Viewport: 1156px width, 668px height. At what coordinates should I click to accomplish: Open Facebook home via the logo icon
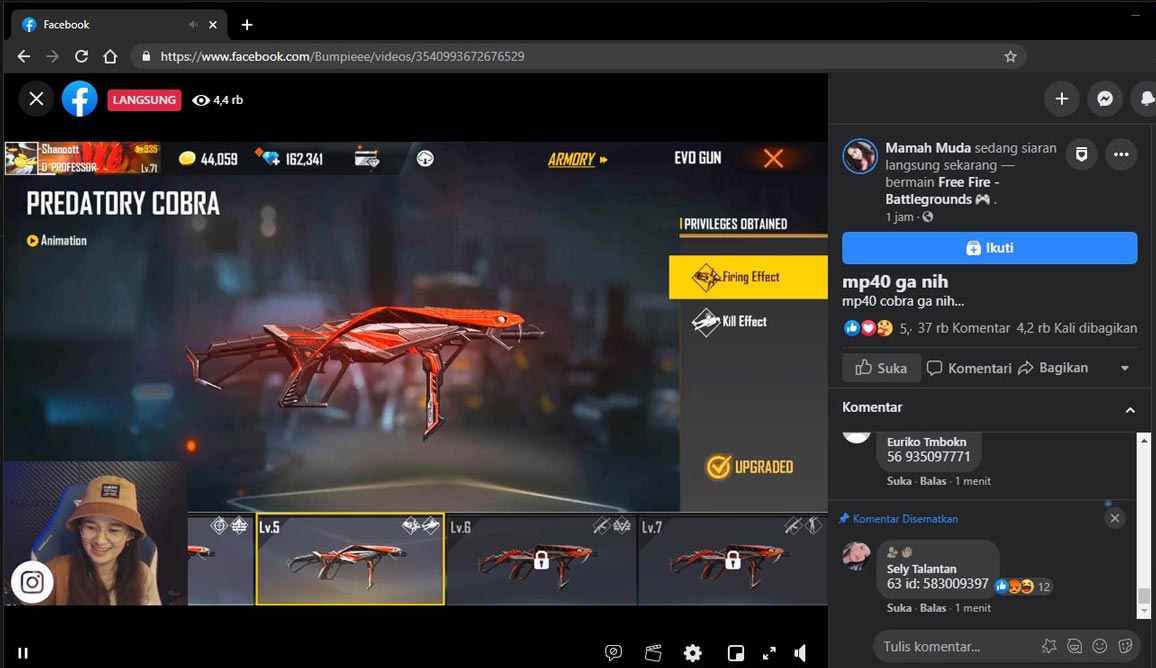80,99
